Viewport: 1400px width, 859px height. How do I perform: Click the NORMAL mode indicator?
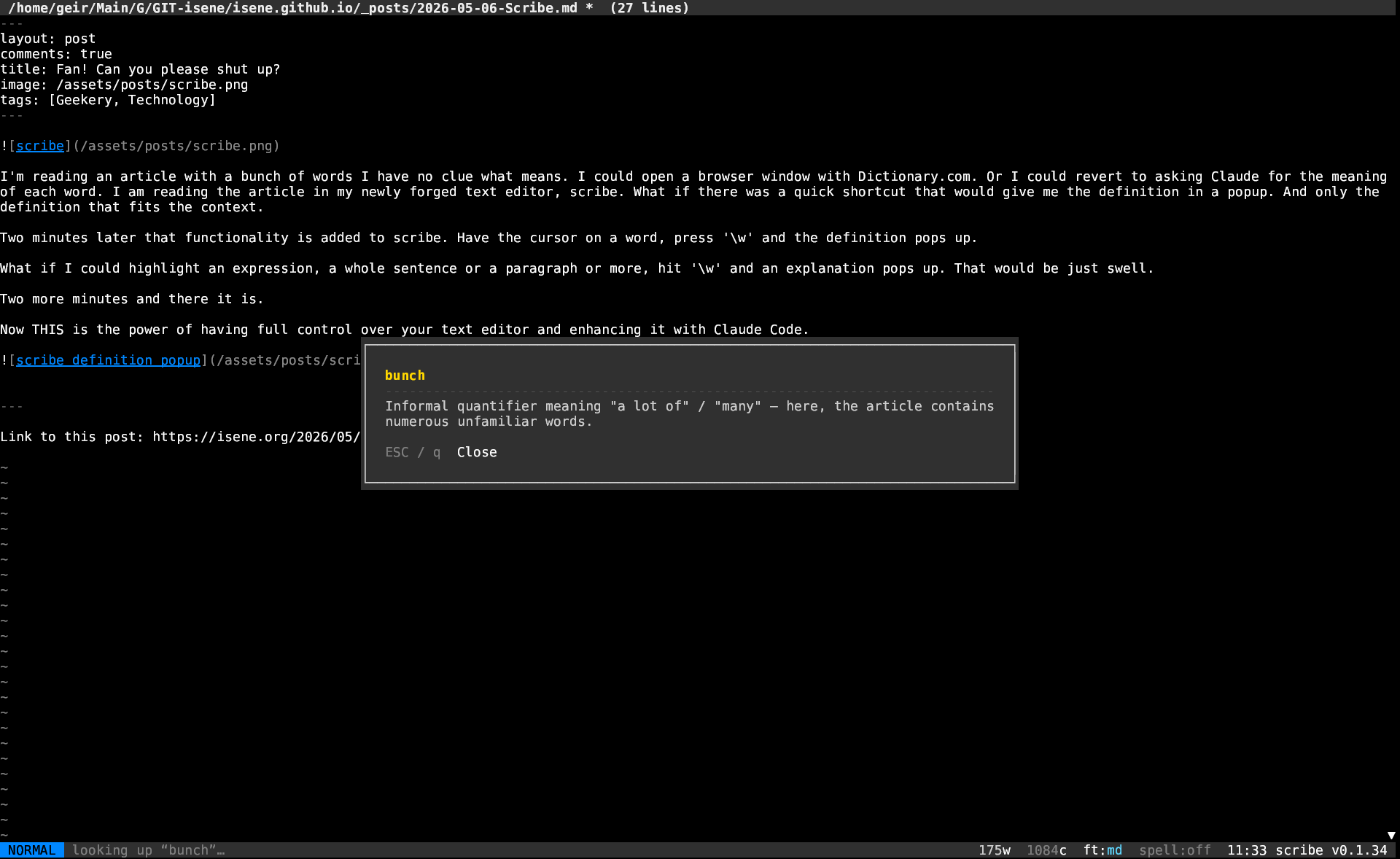click(32, 850)
